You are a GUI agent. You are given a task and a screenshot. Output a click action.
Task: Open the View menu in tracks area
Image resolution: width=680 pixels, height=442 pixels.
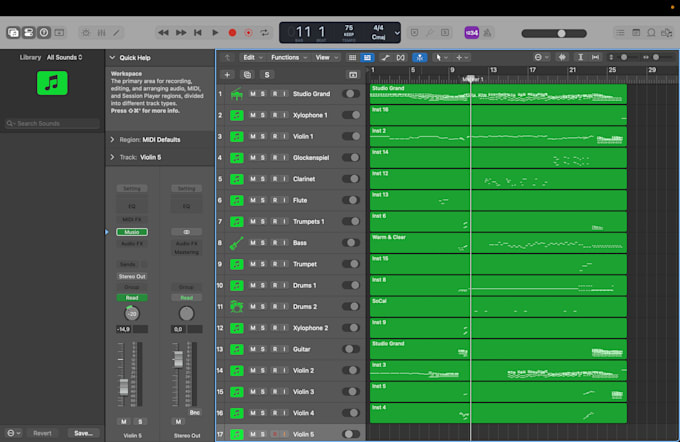[326, 57]
